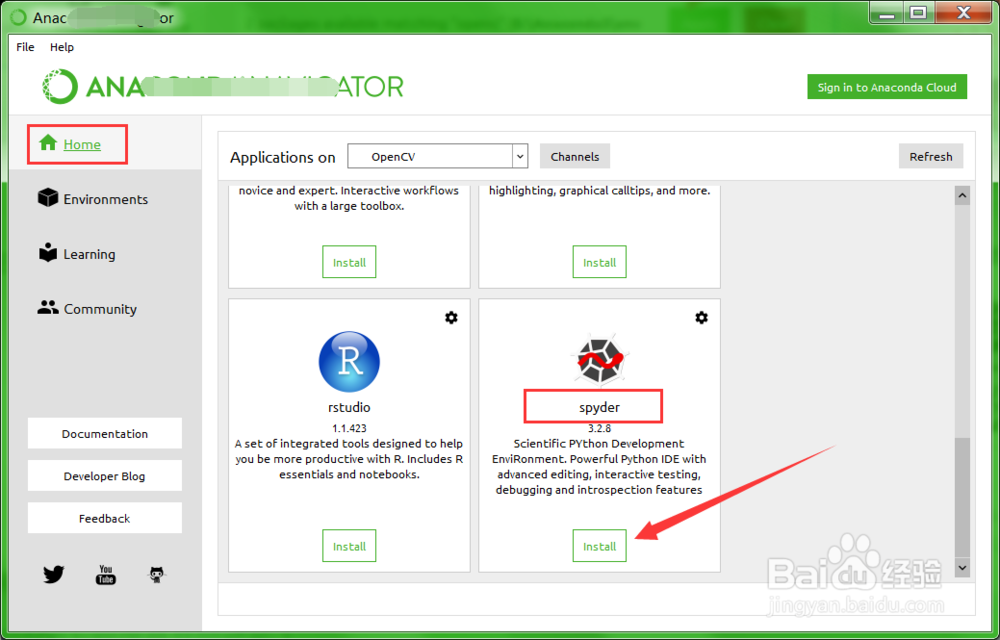Click the Community people icon
Screen dimensions: 1000x640
pos(48,308)
